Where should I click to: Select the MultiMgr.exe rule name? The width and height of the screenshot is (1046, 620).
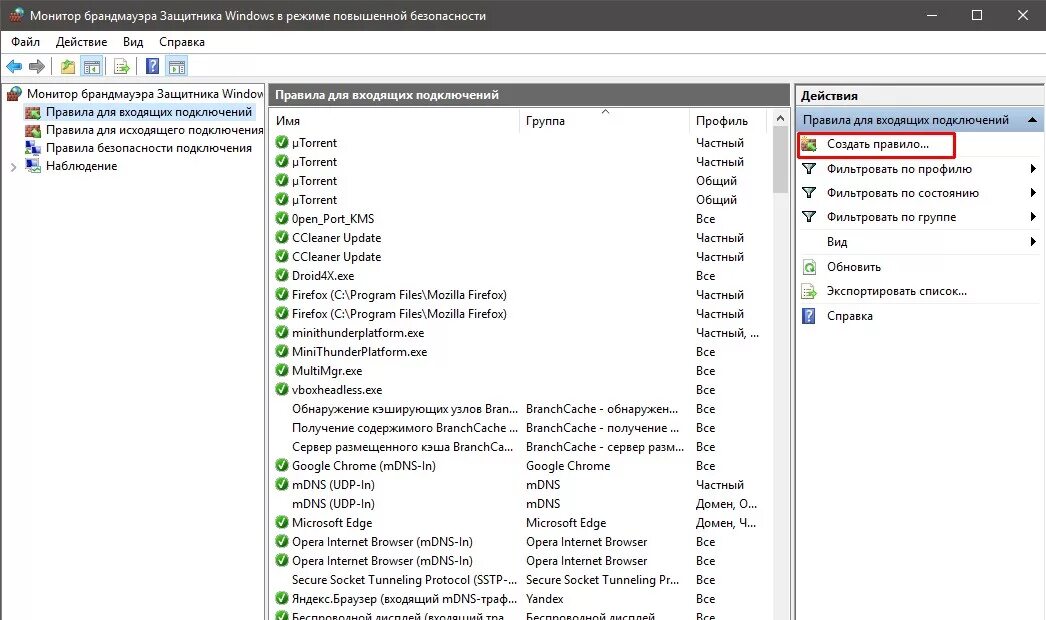[x=327, y=370]
